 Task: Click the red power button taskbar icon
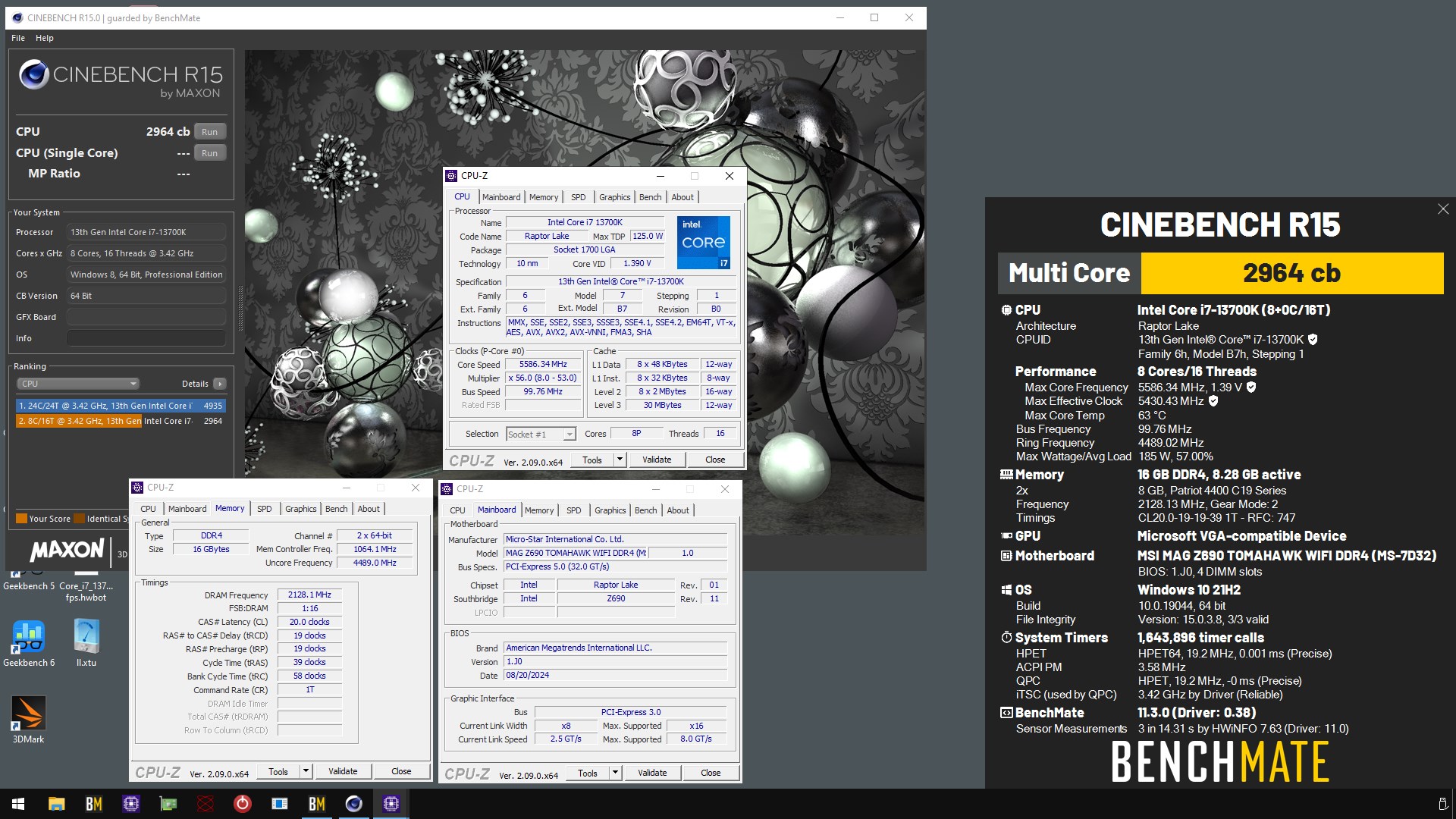243,804
